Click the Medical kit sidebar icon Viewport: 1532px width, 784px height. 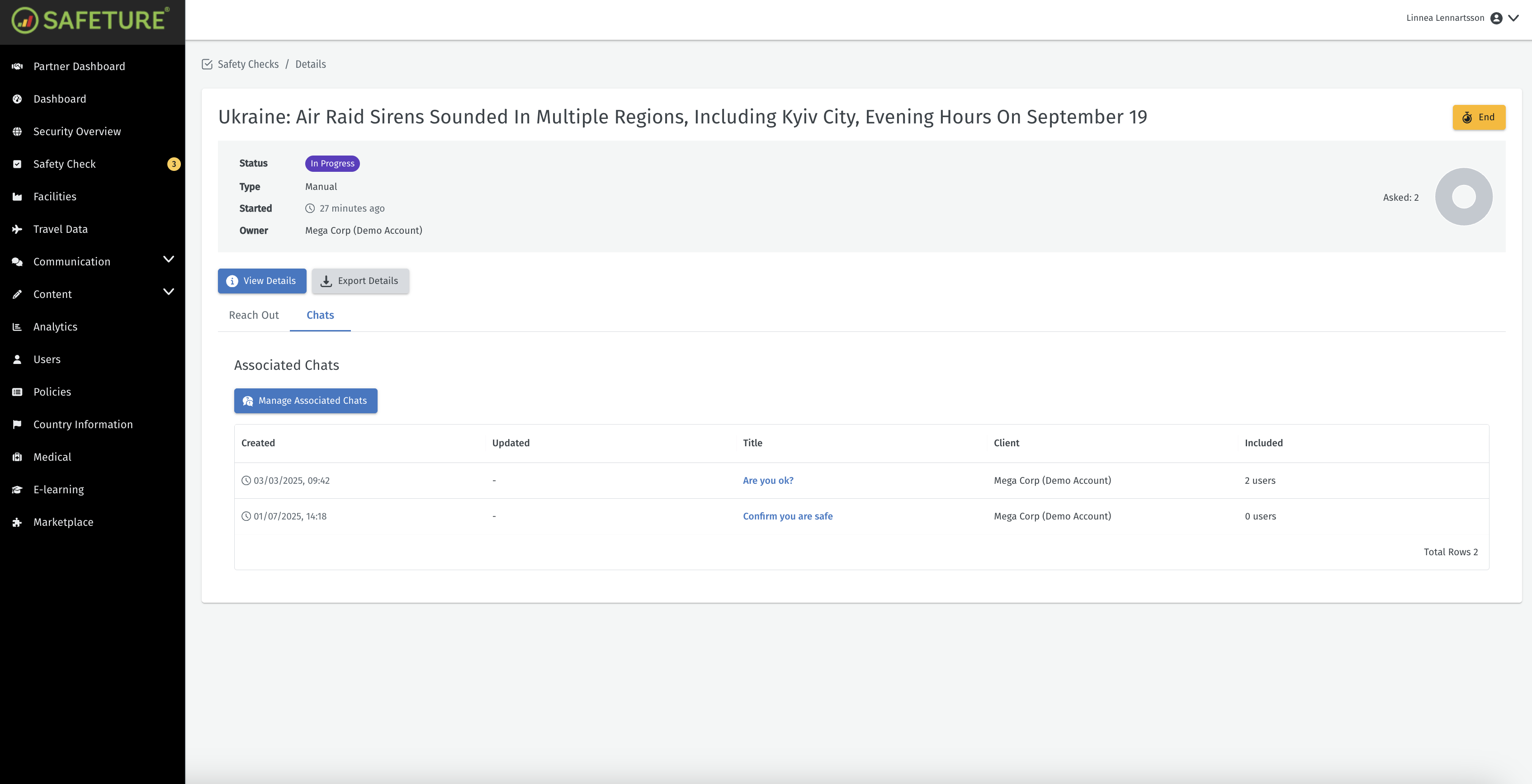[x=17, y=457]
